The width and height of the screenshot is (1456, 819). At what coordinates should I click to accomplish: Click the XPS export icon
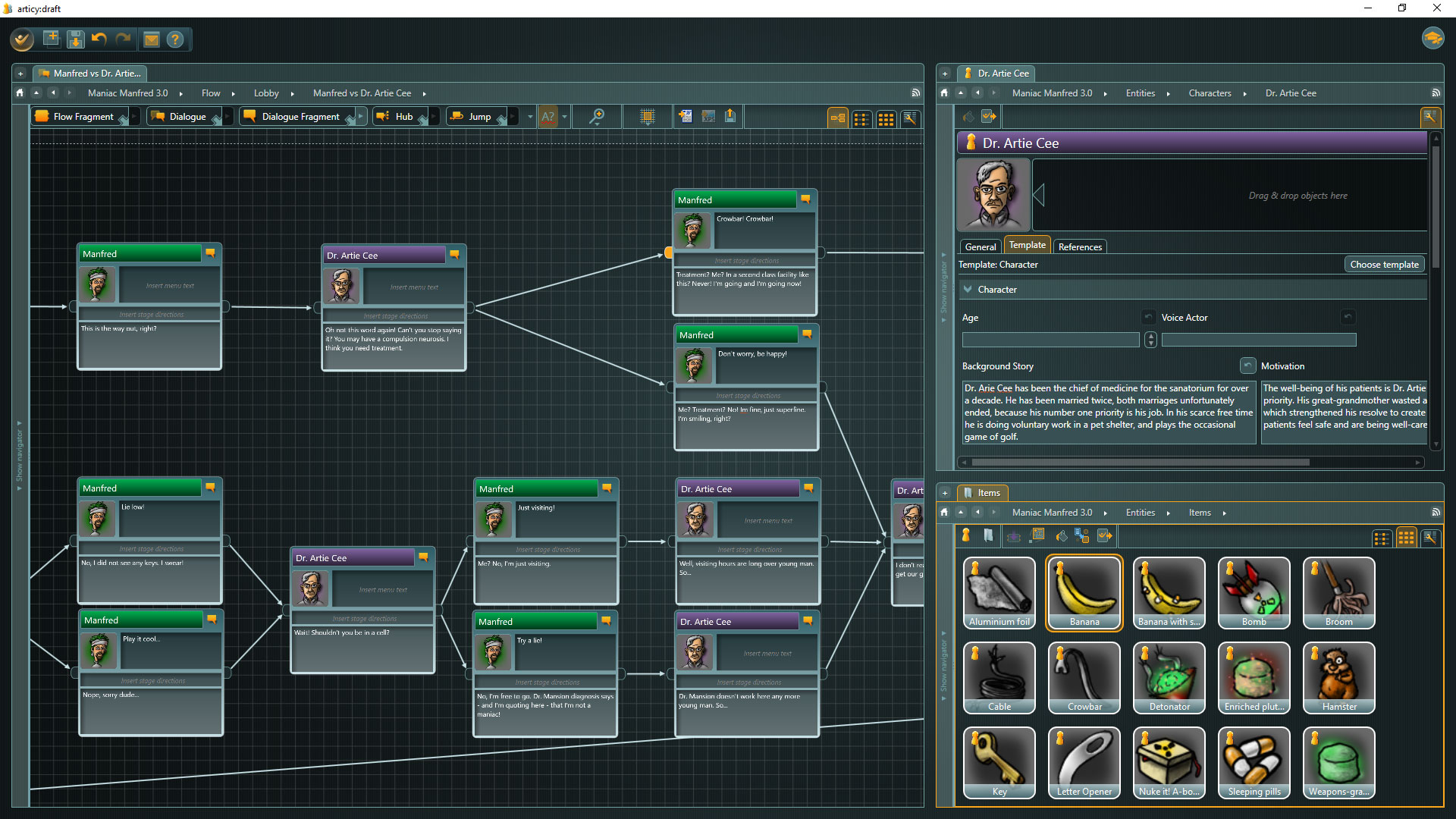click(708, 116)
